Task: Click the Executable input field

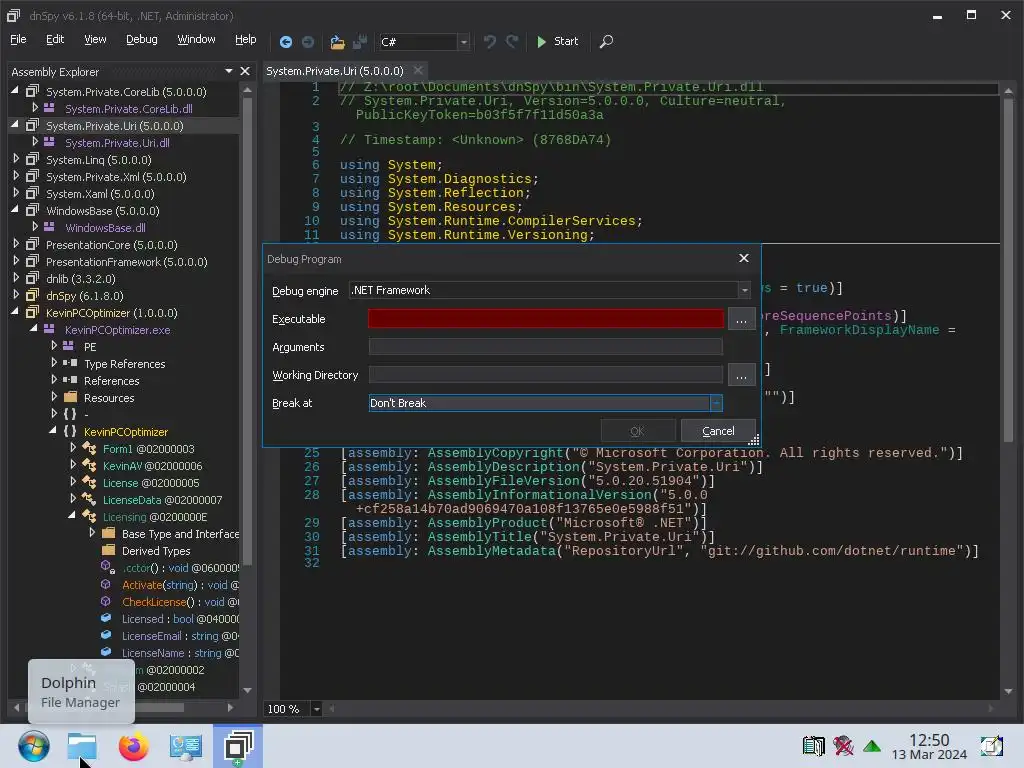Action: coord(545,318)
